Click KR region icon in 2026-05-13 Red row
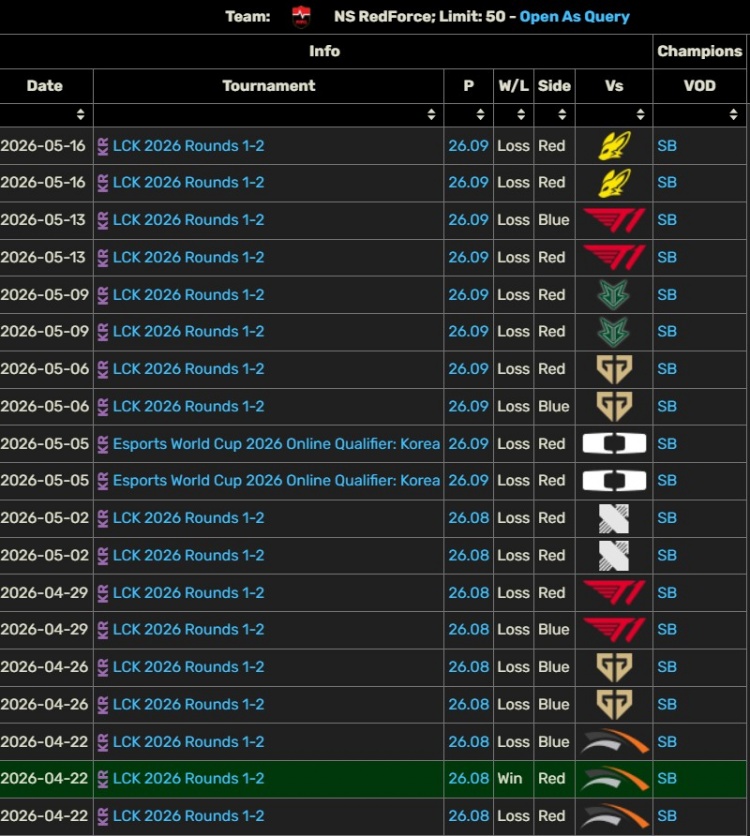The image size is (750, 836). 103,258
